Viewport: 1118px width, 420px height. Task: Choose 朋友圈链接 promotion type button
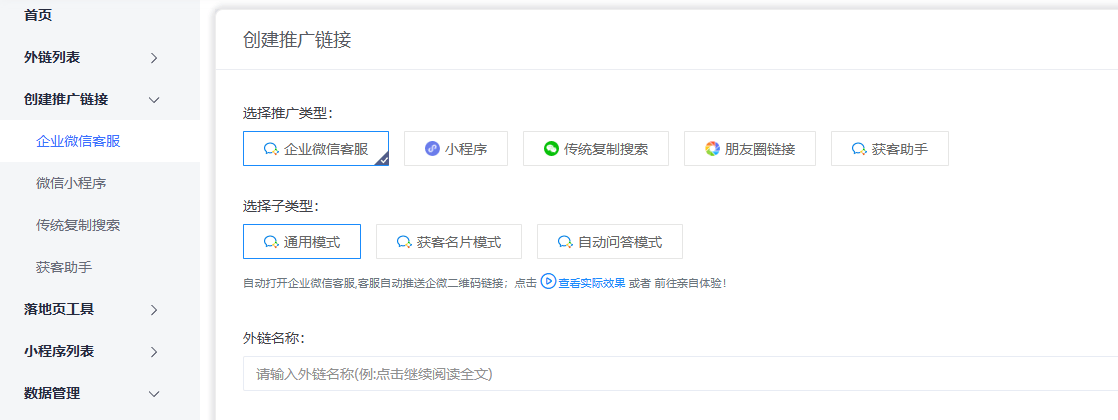coord(750,148)
